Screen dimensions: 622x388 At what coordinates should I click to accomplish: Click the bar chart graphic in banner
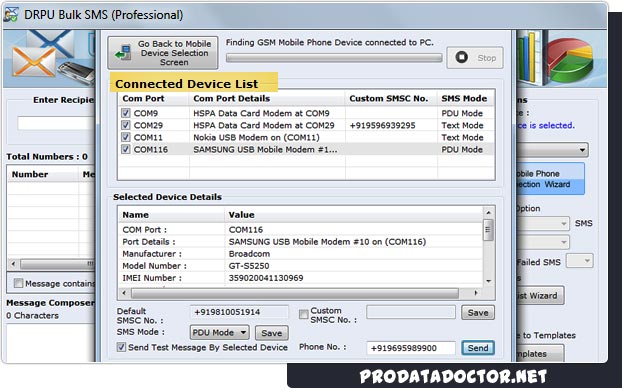pyautogui.click(x=530, y=58)
